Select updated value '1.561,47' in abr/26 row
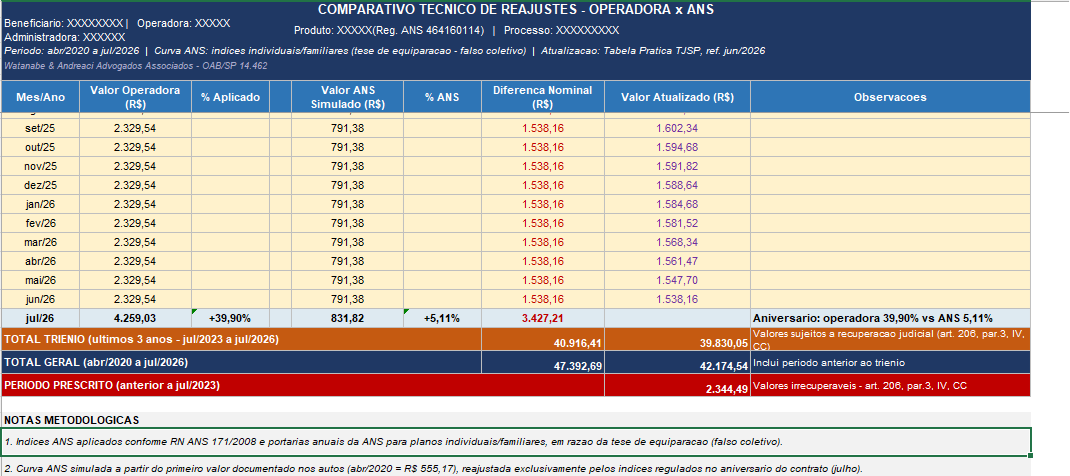 (677, 261)
